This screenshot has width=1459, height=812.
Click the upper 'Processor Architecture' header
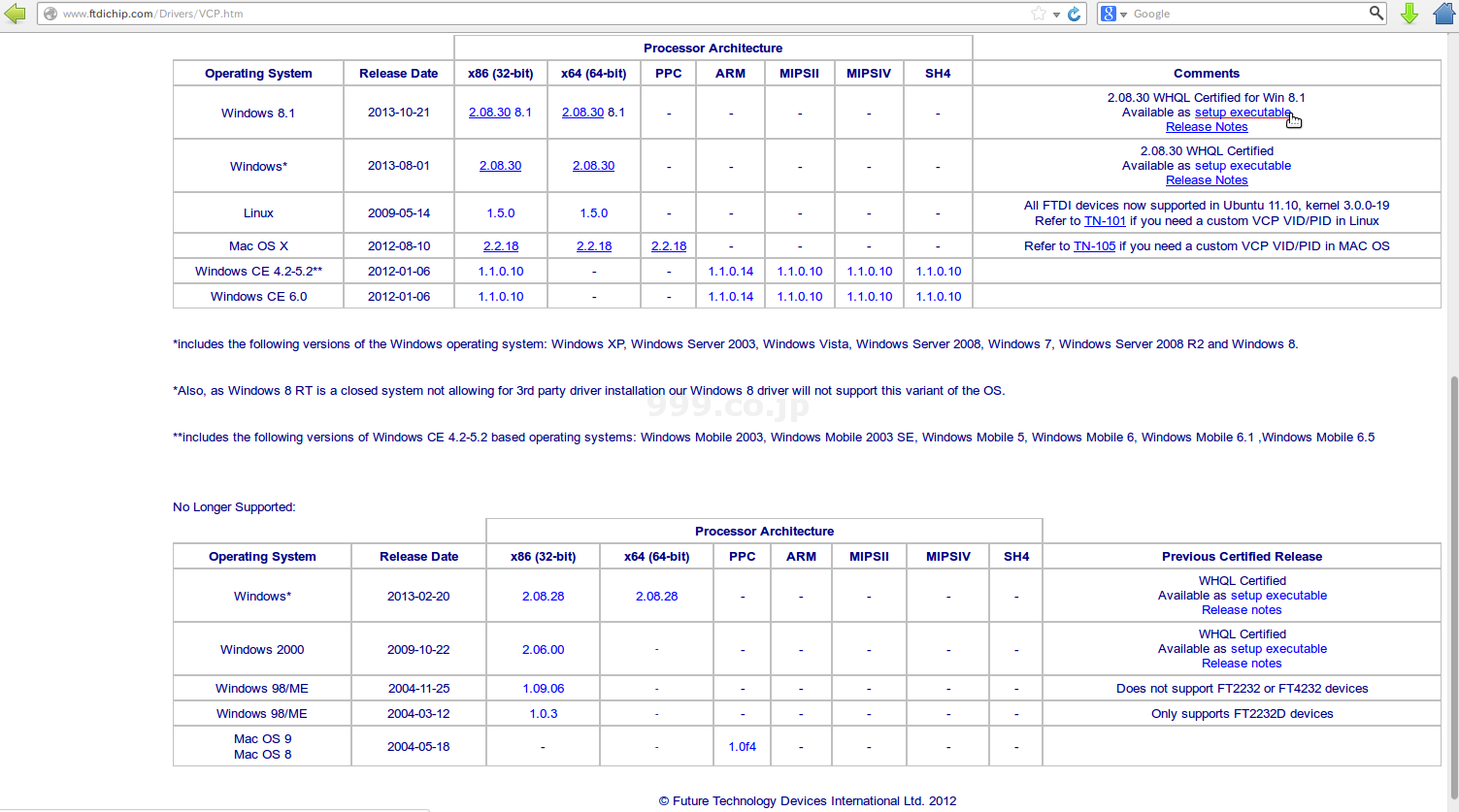pyautogui.click(x=713, y=49)
